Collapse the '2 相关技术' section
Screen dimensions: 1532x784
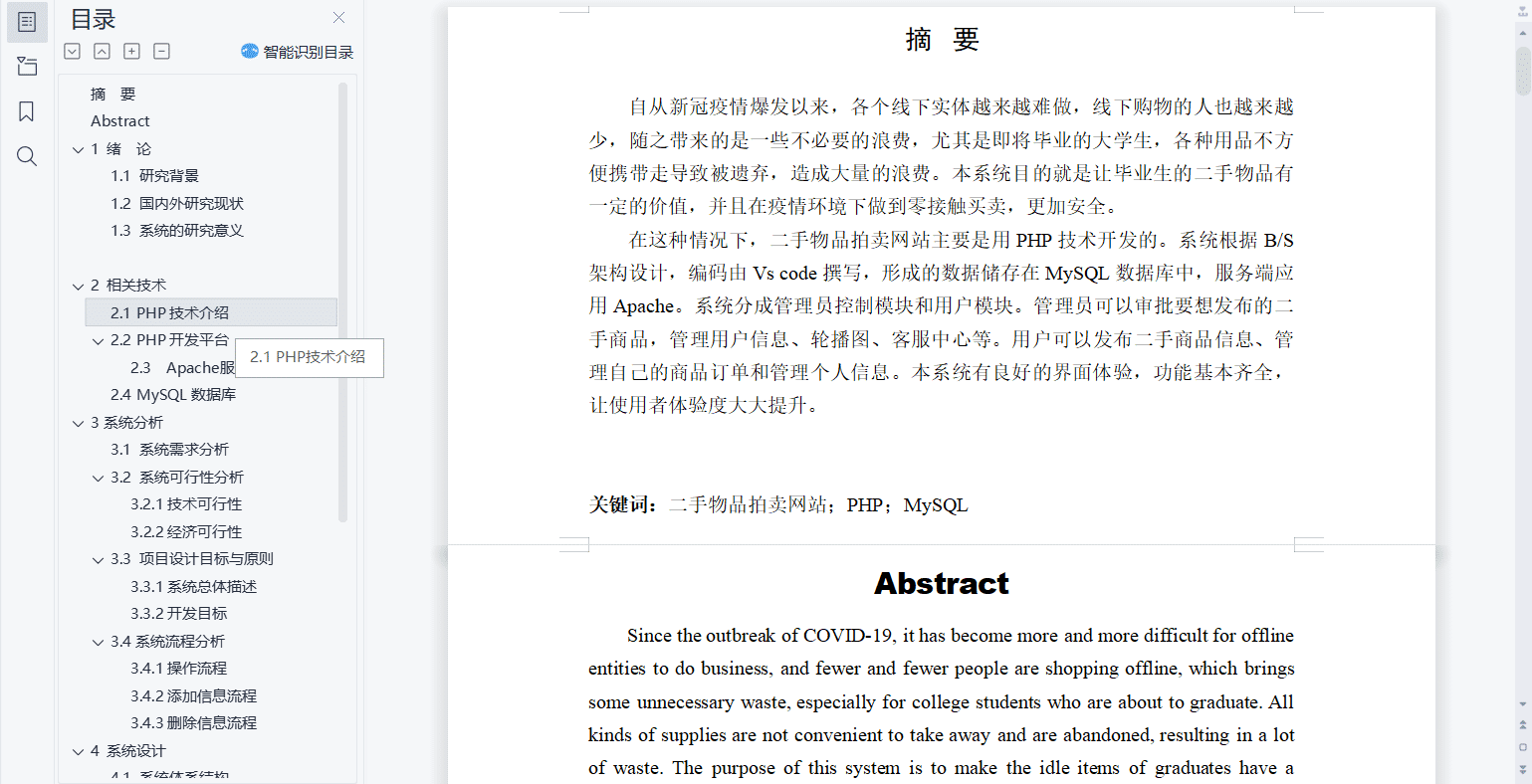79,286
